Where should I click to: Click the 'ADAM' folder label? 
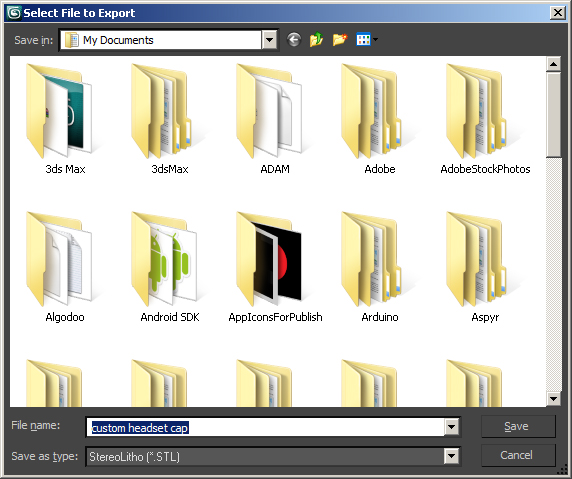pyautogui.click(x=275, y=169)
